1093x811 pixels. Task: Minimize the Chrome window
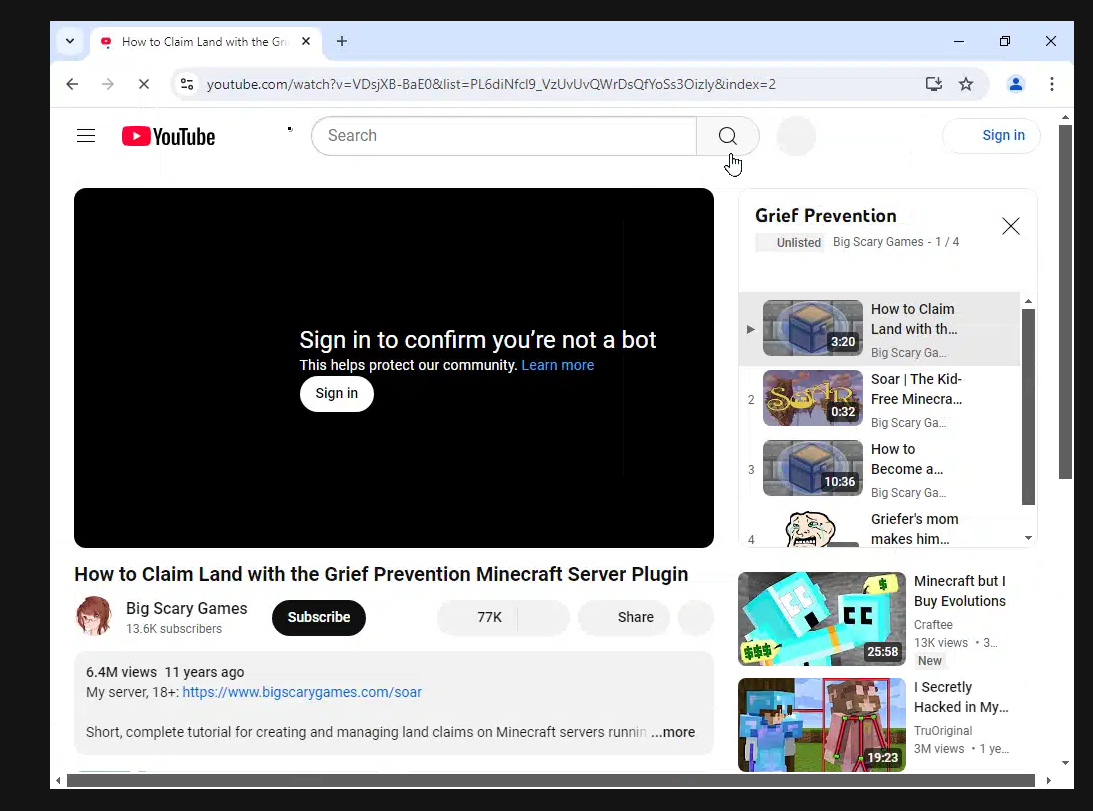point(959,41)
